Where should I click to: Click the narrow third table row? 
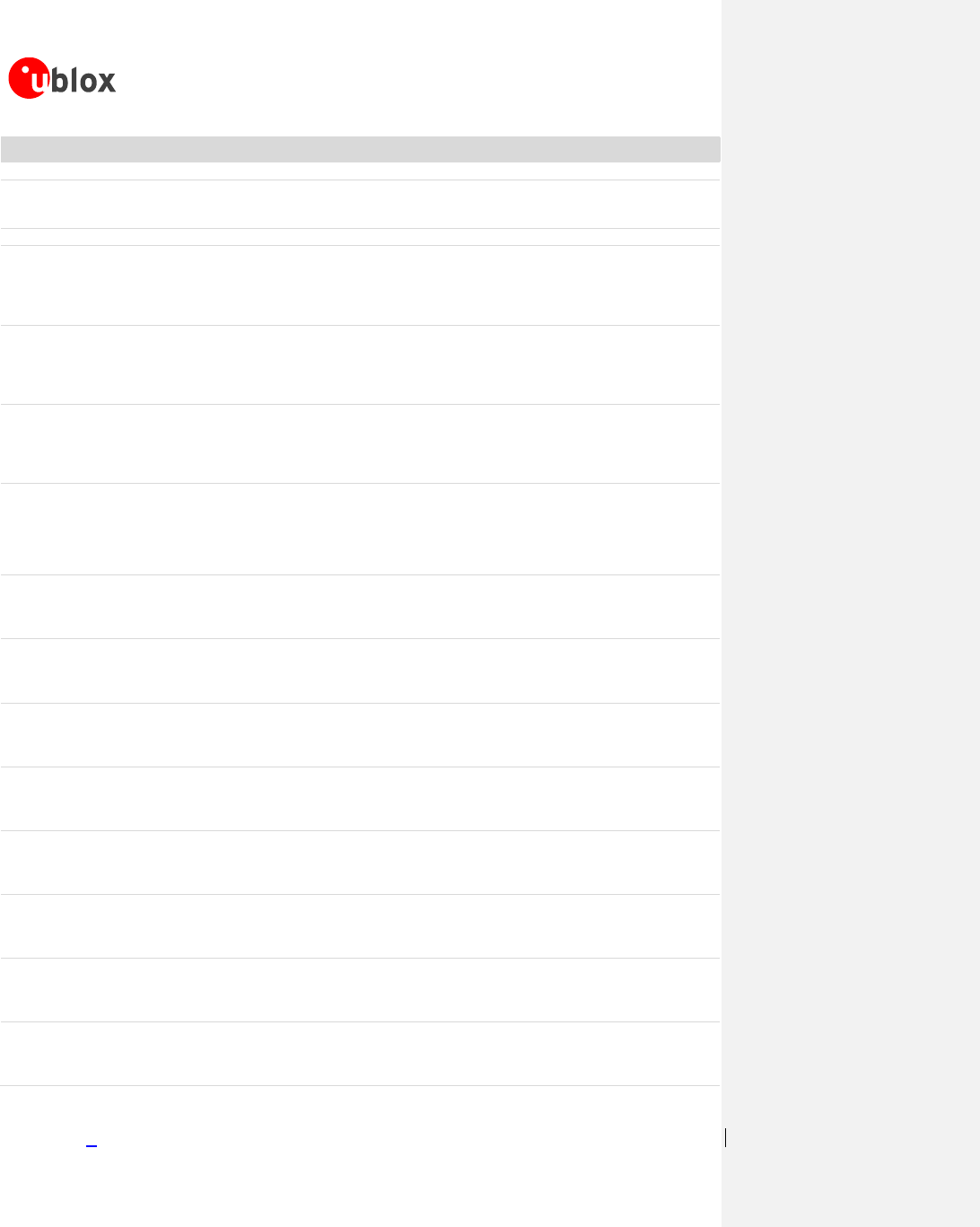click(360, 237)
